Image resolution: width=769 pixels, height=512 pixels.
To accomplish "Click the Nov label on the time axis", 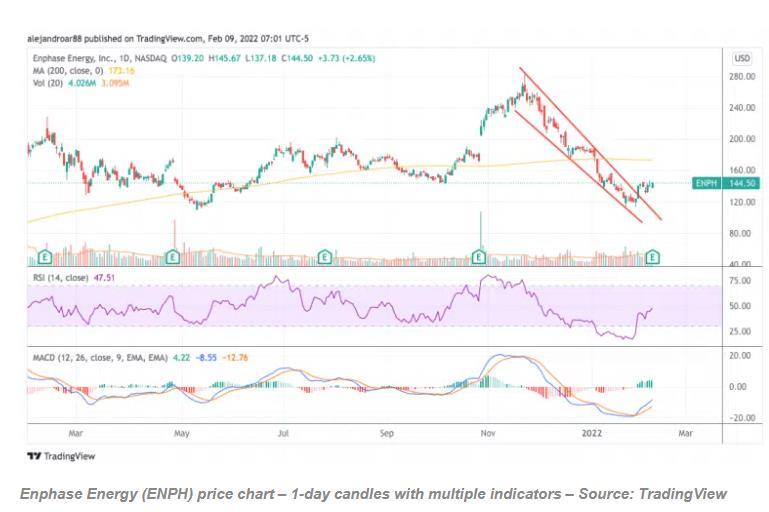I will tap(487, 434).
